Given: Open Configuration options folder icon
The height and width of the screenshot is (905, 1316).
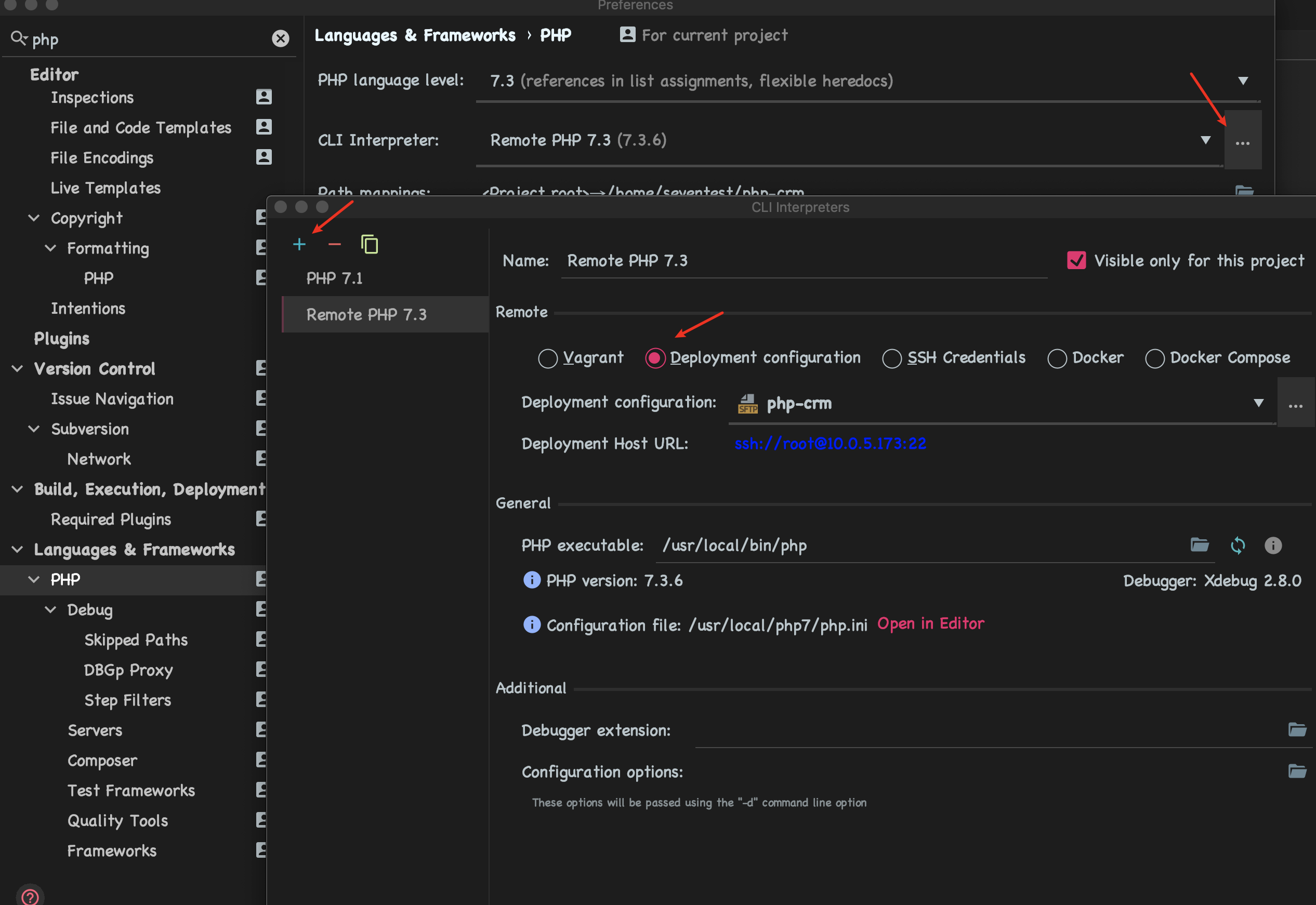Looking at the screenshot, I should point(1297,772).
